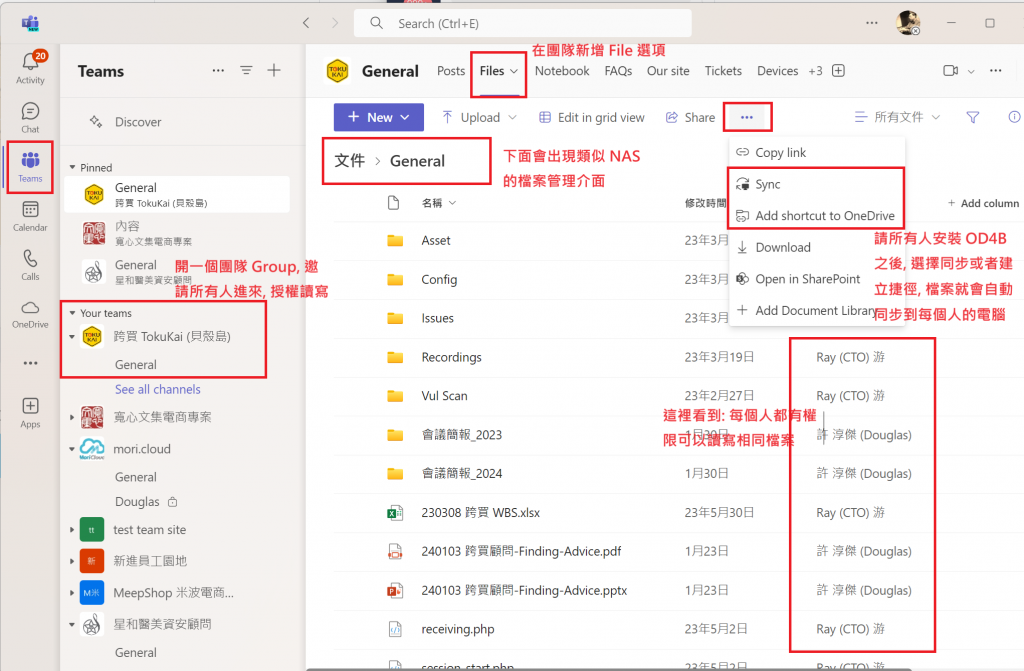The width and height of the screenshot is (1024, 671).
Task: Click the 文件 breadcrumb link
Action: [349, 161]
